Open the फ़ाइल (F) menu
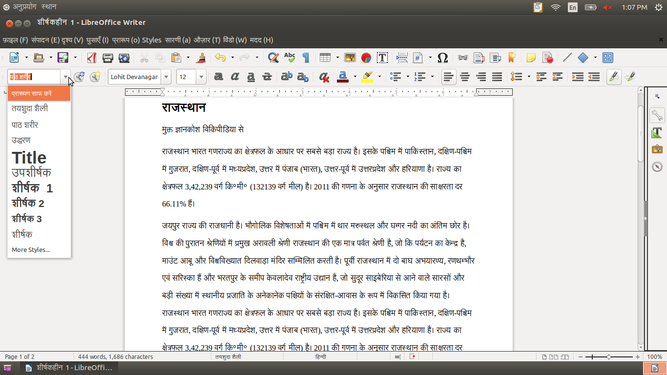The image size is (667, 375). [15, 40]
